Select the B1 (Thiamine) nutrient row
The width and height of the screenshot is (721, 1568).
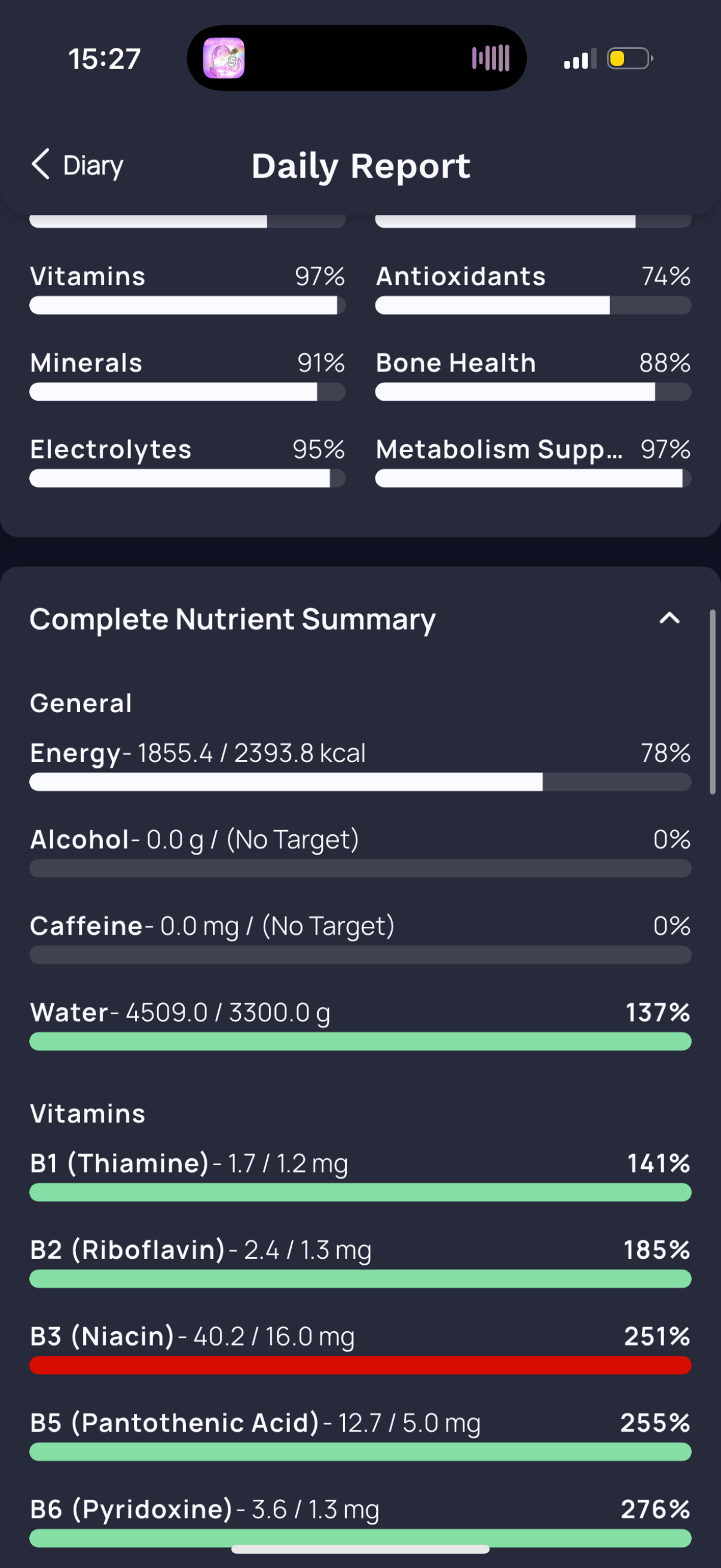click(x=360, y=1175)
